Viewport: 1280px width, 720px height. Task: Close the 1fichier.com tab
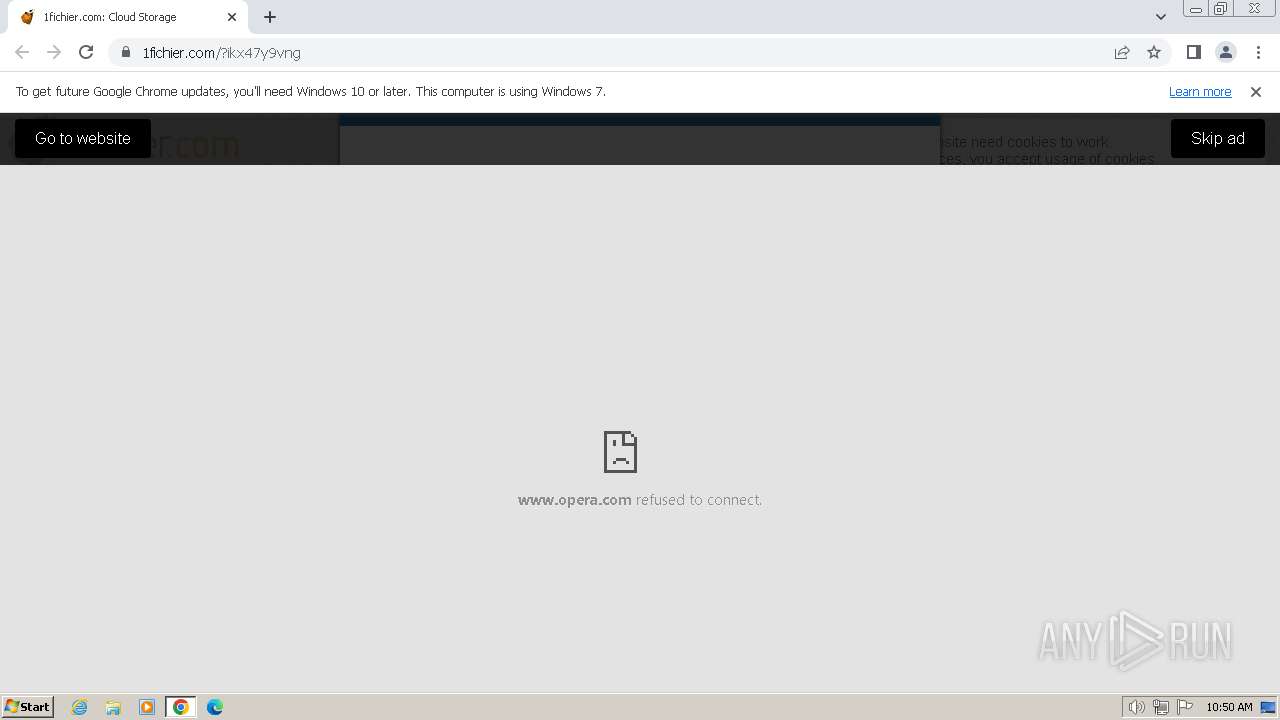pos(232,17)
